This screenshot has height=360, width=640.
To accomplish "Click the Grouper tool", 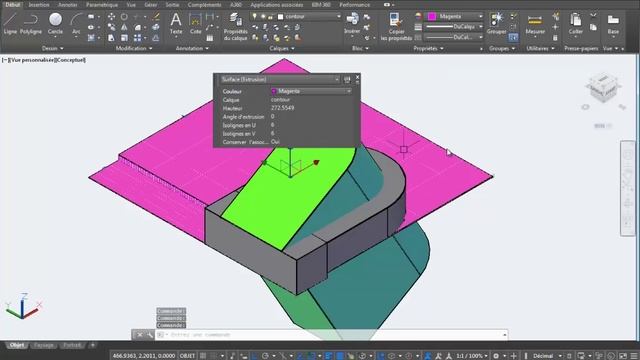I will [496, 23].
